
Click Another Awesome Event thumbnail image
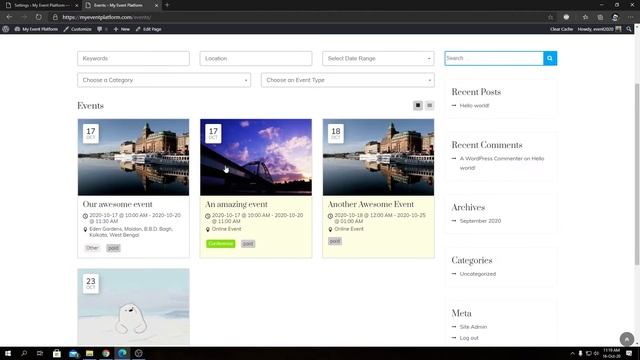378,157
